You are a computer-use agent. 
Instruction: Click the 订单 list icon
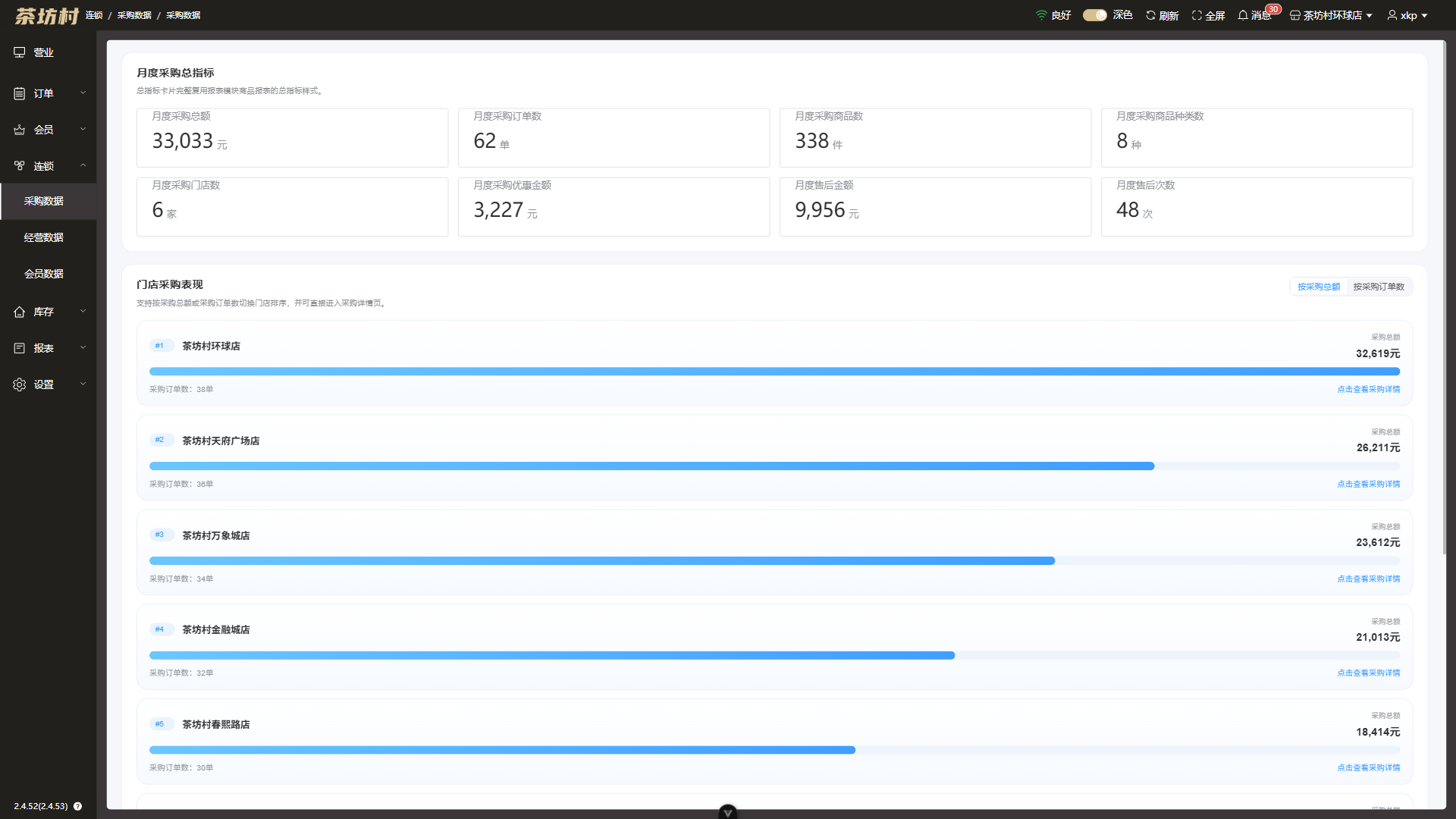20,93
